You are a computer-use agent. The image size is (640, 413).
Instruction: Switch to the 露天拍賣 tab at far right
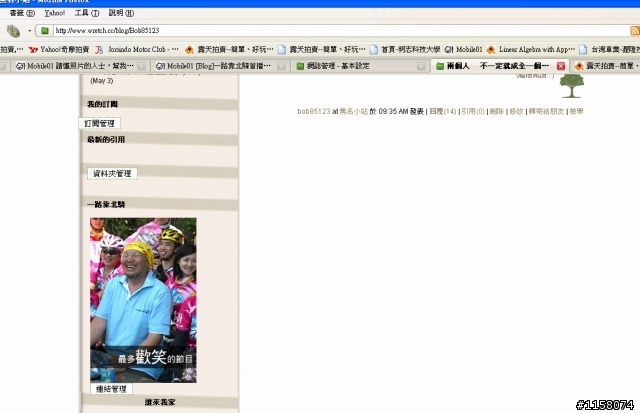coord(606,66)
